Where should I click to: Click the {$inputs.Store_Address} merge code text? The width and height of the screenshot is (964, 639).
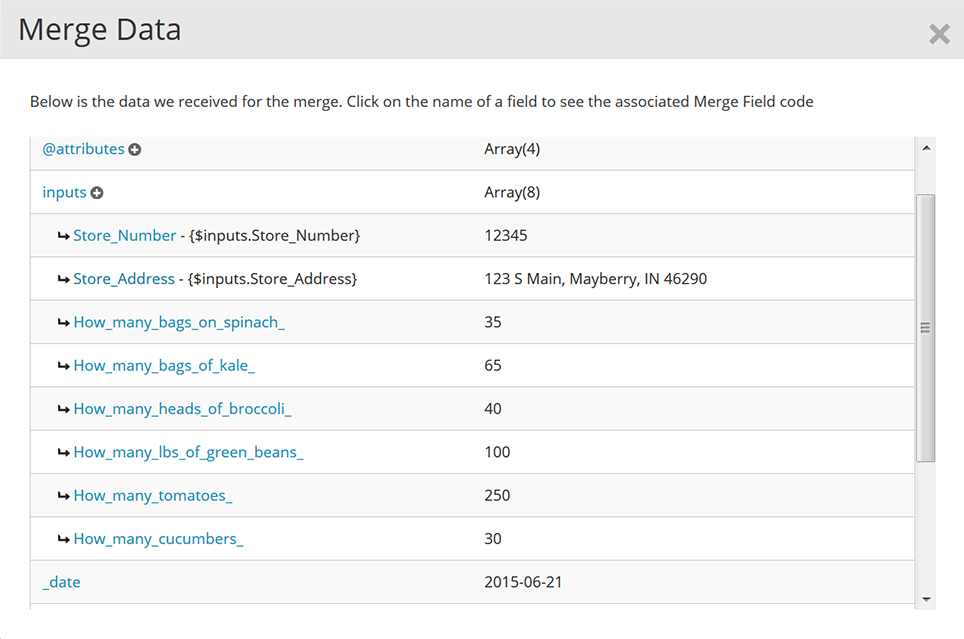pos(272,279)
